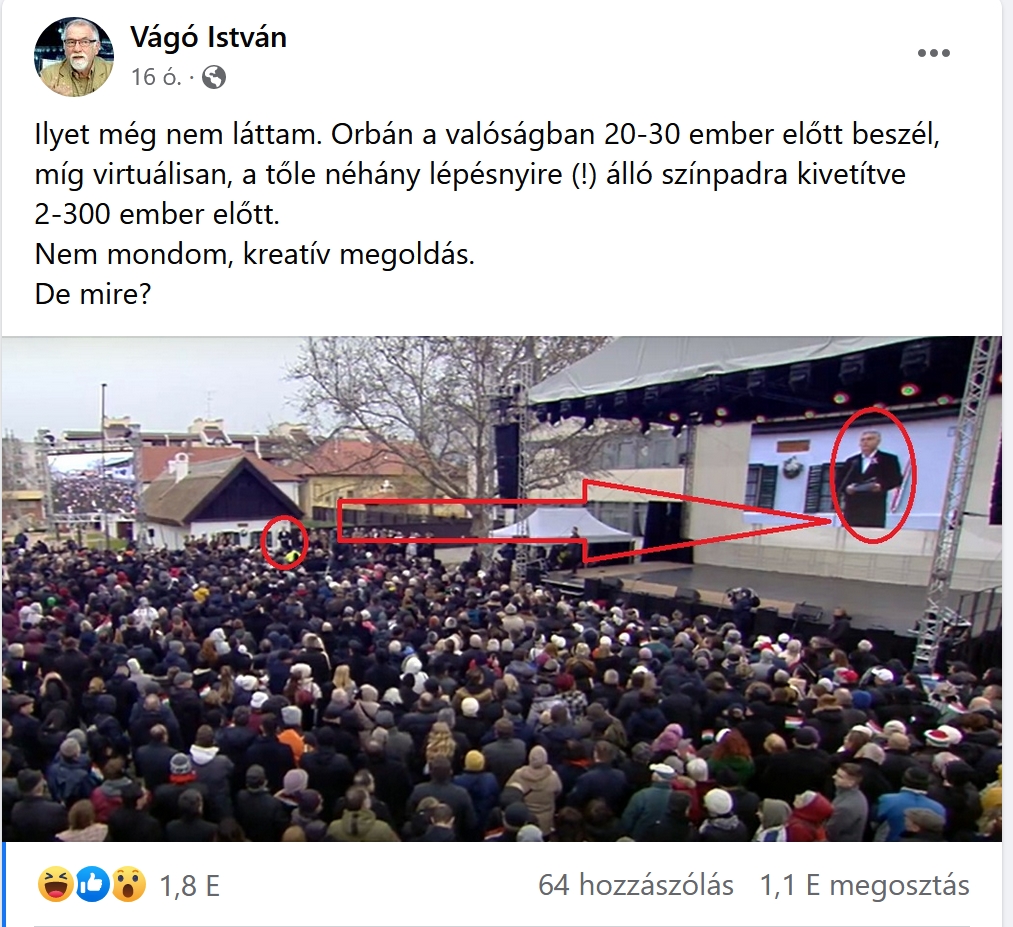The width and height of the screenshot is (1013, 927).
Task: Click the large red circle on screen projection
Action: 873,475
